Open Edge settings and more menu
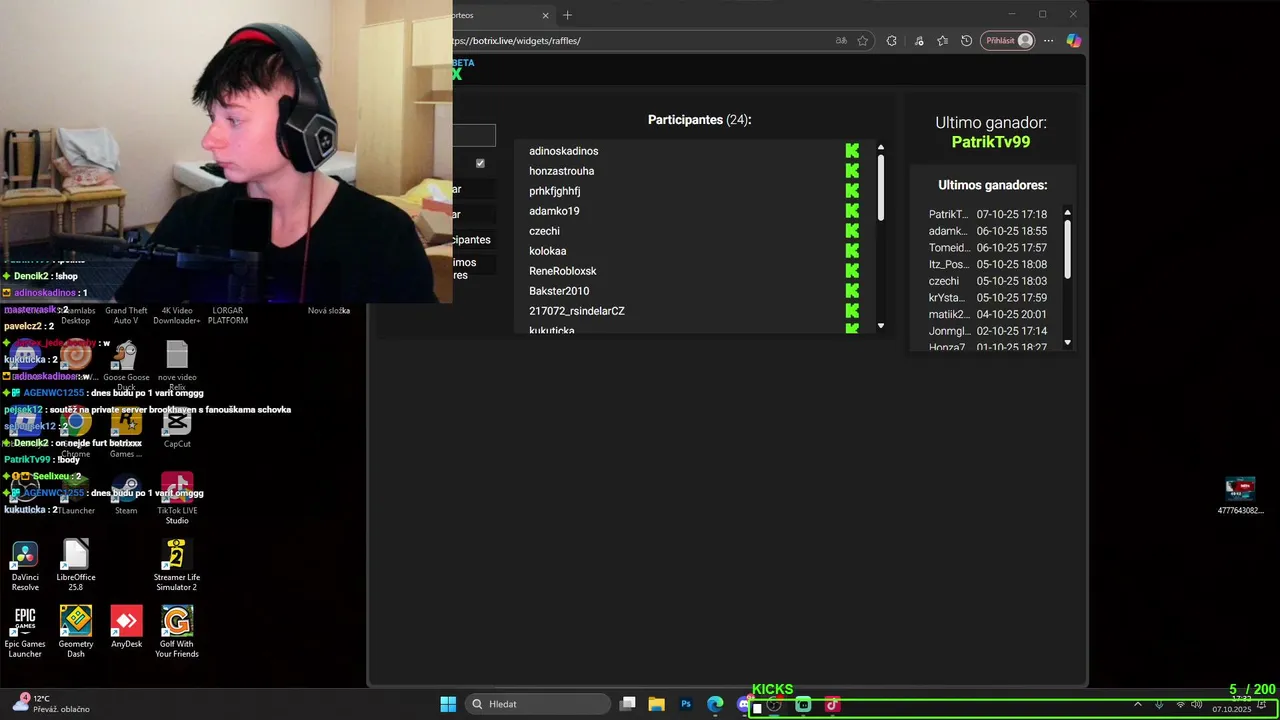The width and height of the screenshot is (1280, 720). coord(1048,41)
